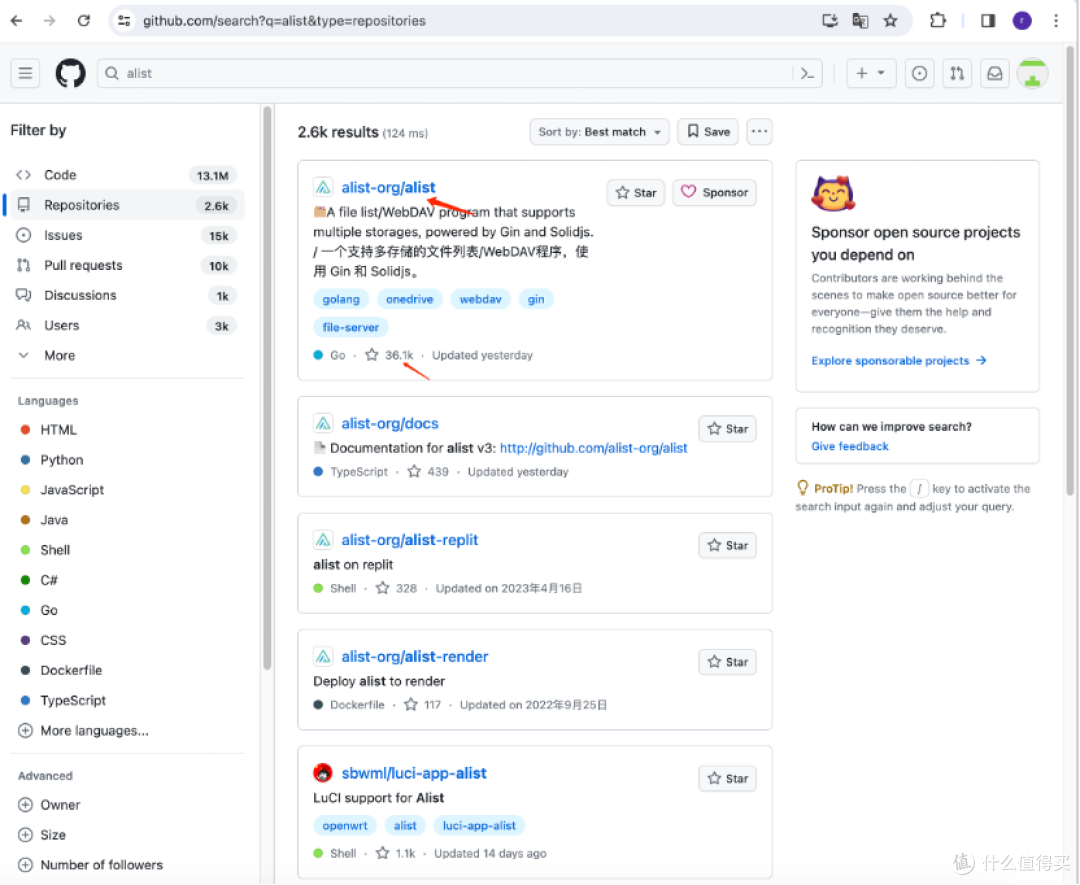
Task: Click Give feedback link
Action: pyautogui.click(x=850, y=446)
